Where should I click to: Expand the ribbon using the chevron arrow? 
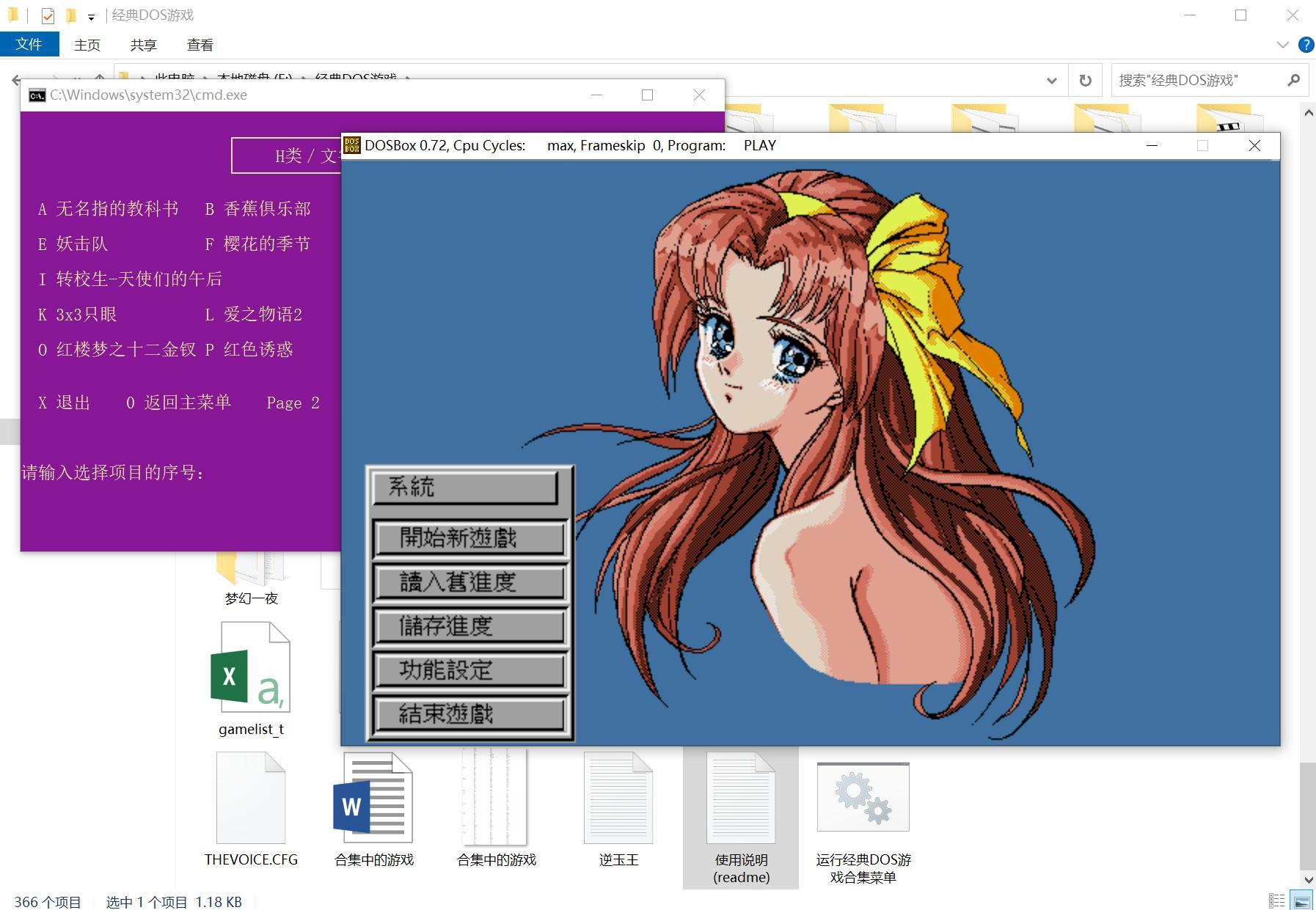[1282, 45]
